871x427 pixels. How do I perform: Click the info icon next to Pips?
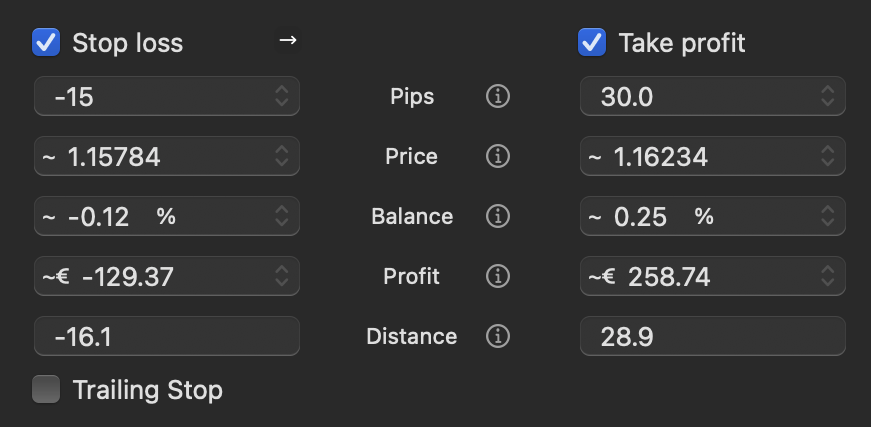(x=497, y=97)
